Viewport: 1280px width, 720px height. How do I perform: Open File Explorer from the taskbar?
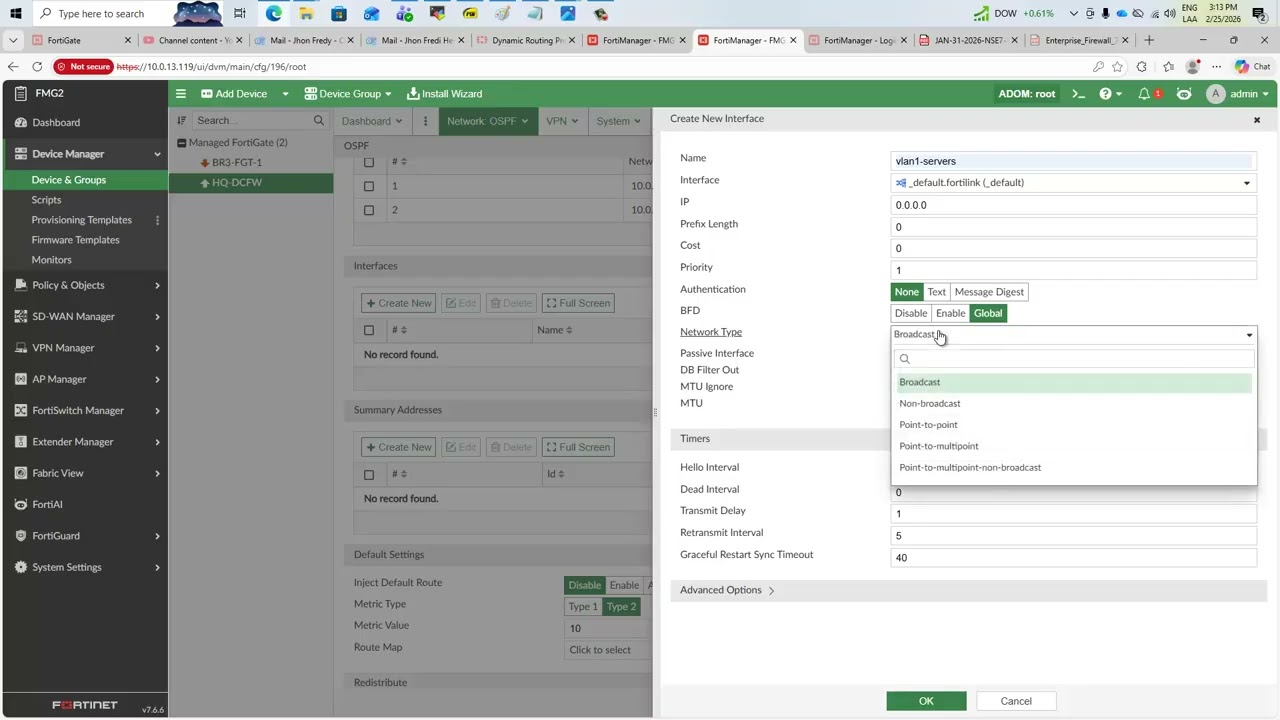[306, 14]
